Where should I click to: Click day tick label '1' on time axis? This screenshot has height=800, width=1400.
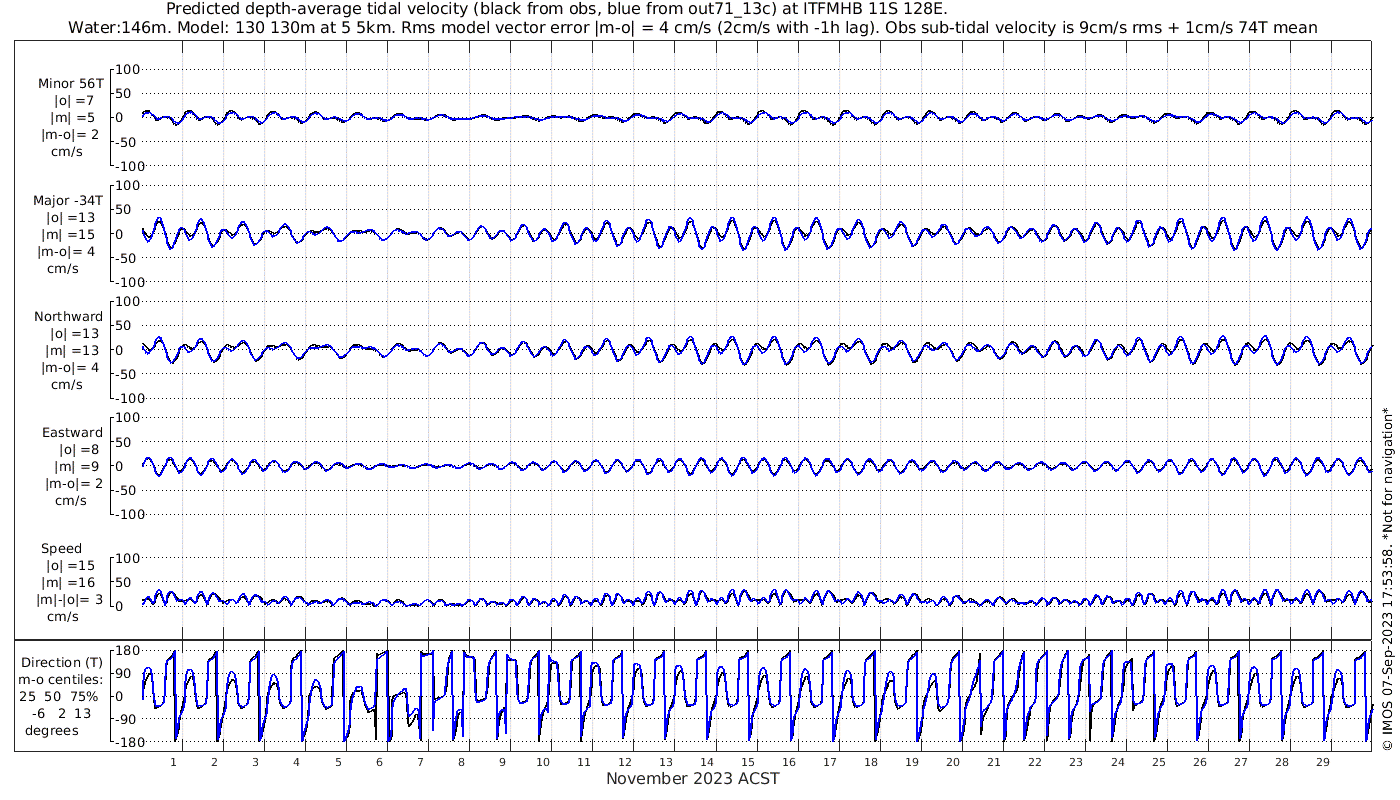pyautogui.click(x=174, y=761)
